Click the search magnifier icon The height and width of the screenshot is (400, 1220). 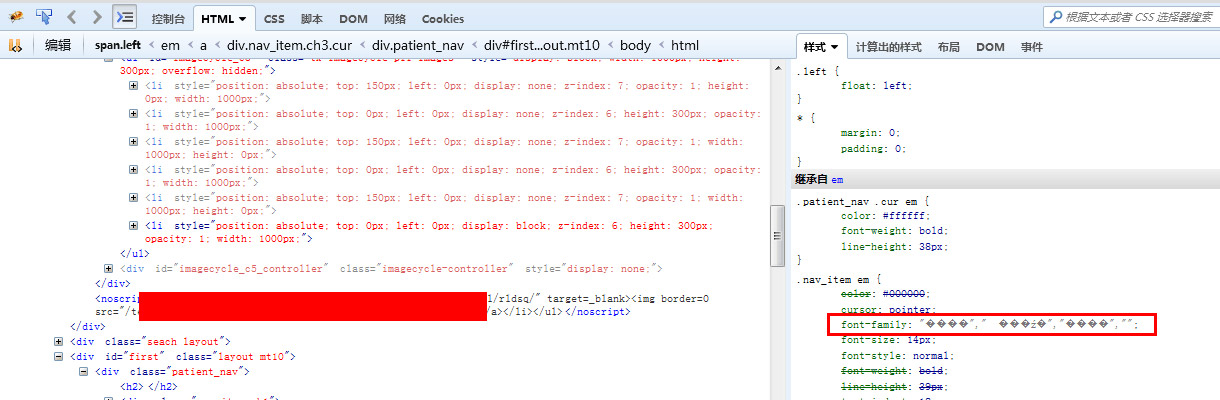coord(1056,17)
